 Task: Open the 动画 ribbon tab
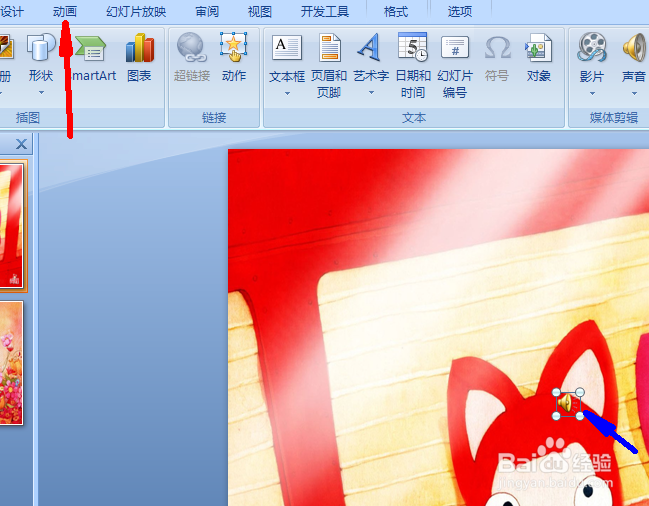pos(65,12)
